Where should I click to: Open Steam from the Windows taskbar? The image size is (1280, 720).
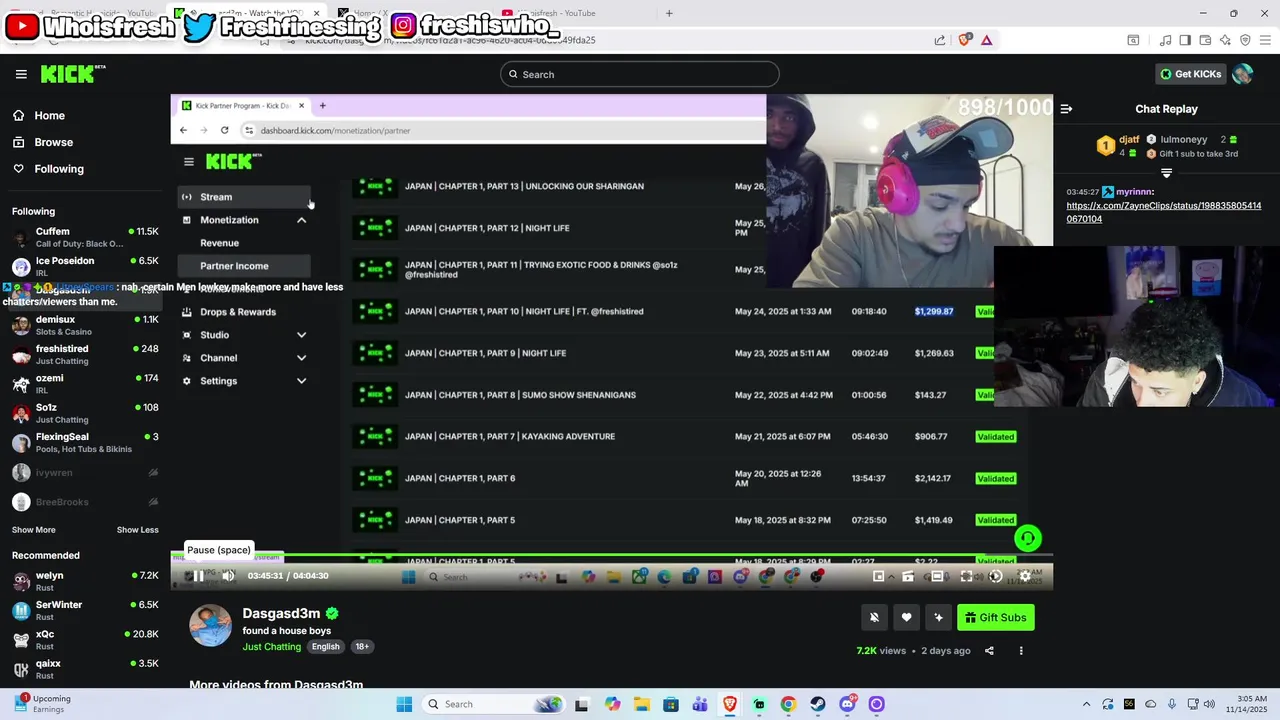(818, 704)
